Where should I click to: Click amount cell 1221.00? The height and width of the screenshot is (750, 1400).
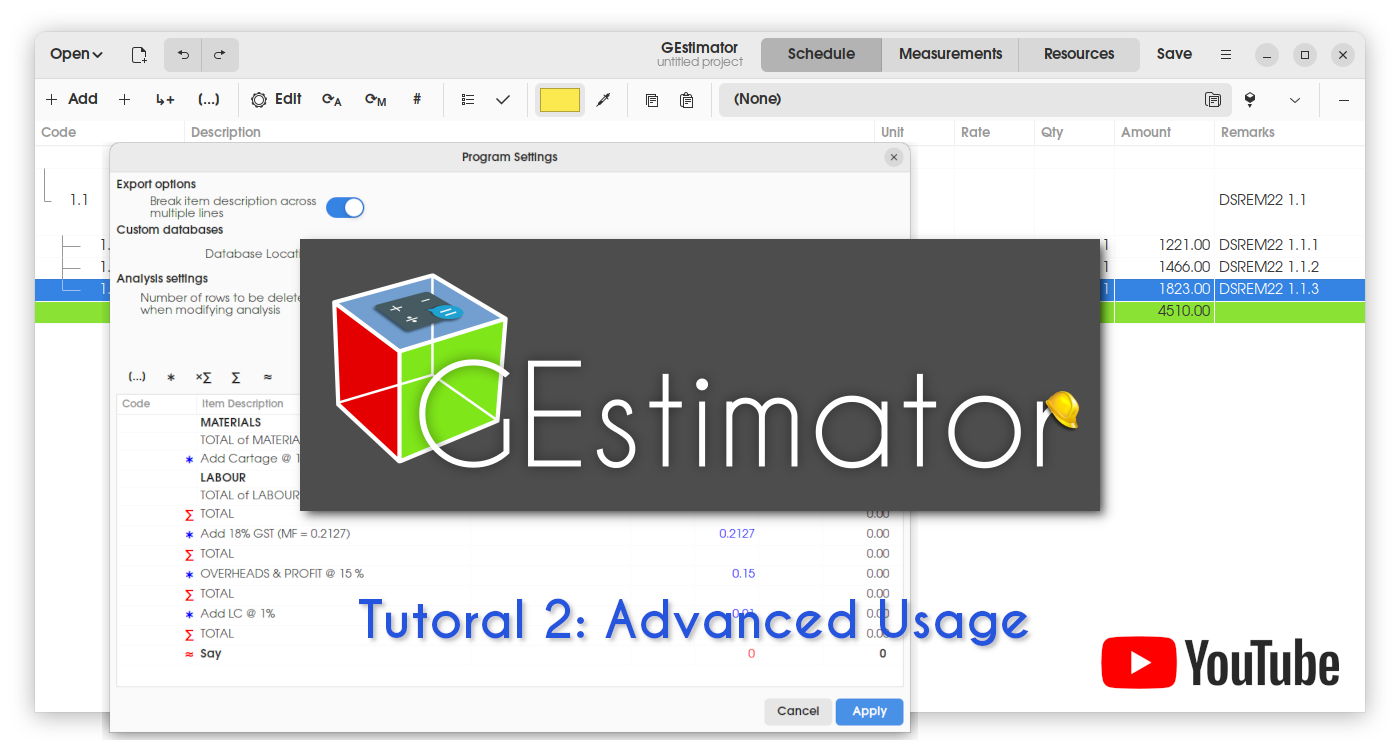coord(1184,245)
